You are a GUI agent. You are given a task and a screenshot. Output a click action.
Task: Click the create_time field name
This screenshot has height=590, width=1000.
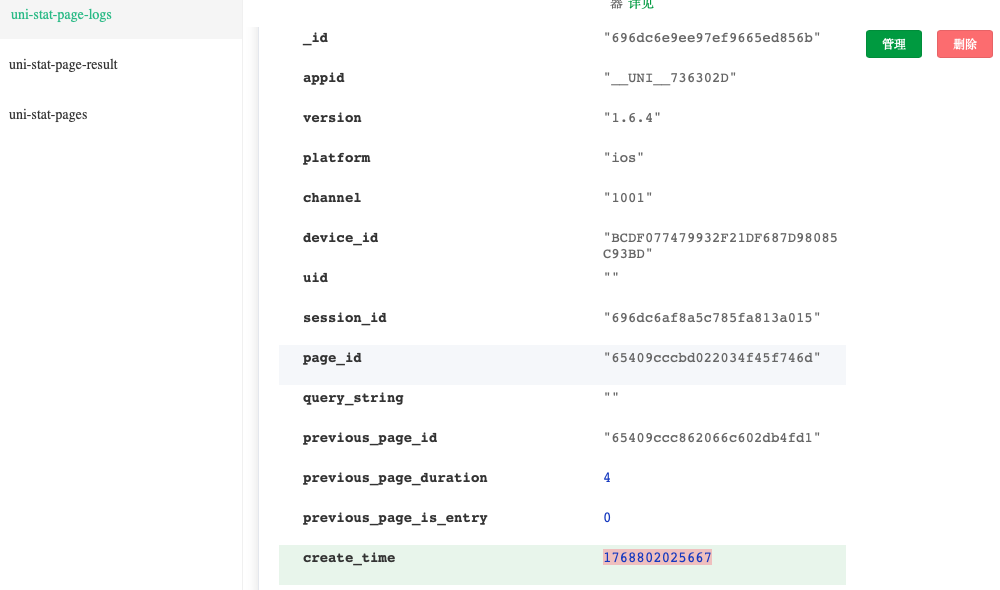(x=349, y=558)
